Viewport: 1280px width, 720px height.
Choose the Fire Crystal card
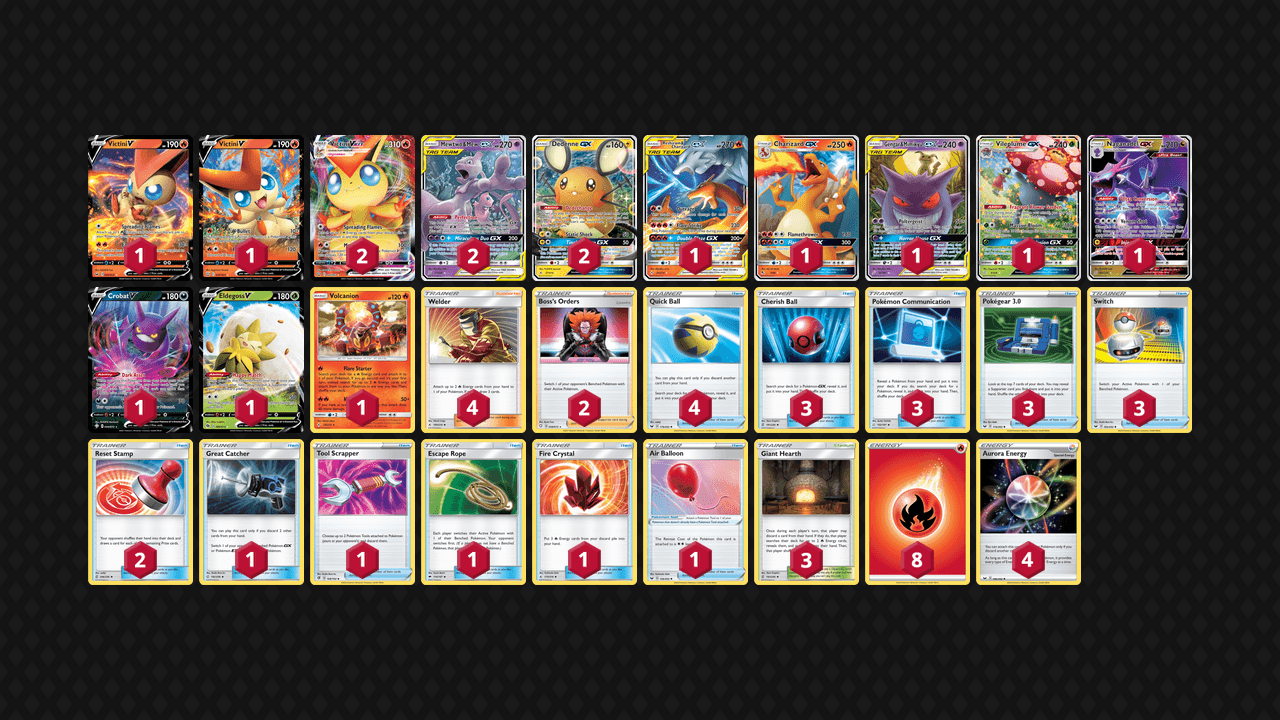click(x=584, y=512)
